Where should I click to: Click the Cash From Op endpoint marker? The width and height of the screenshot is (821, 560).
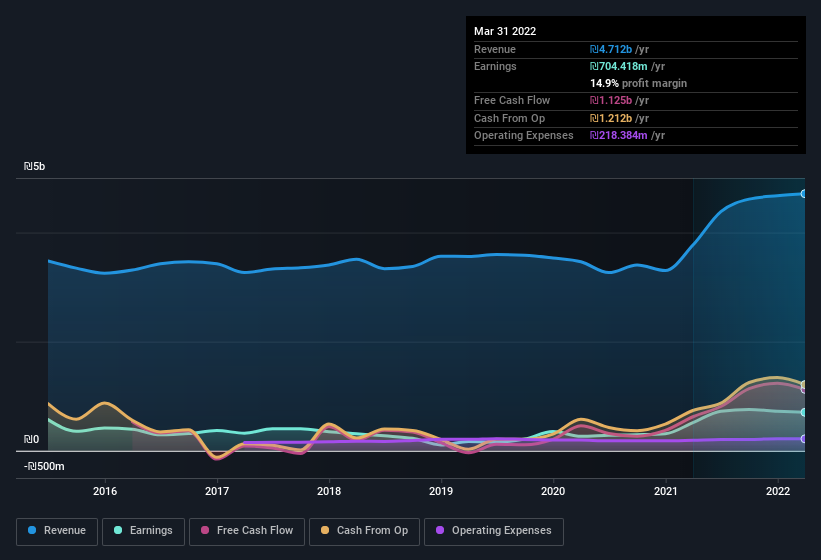pos(803,385)
